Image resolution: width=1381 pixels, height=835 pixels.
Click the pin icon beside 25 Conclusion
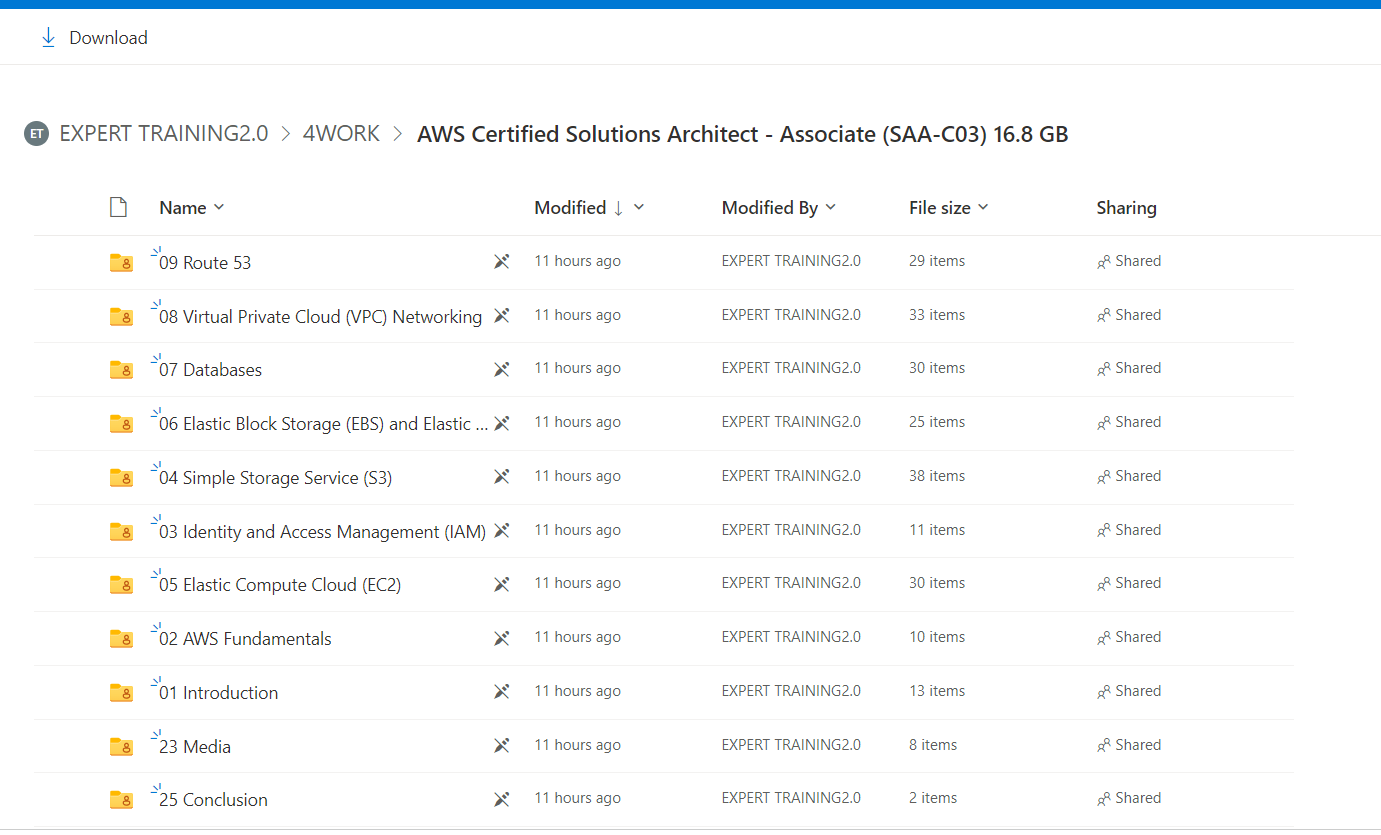502,799
